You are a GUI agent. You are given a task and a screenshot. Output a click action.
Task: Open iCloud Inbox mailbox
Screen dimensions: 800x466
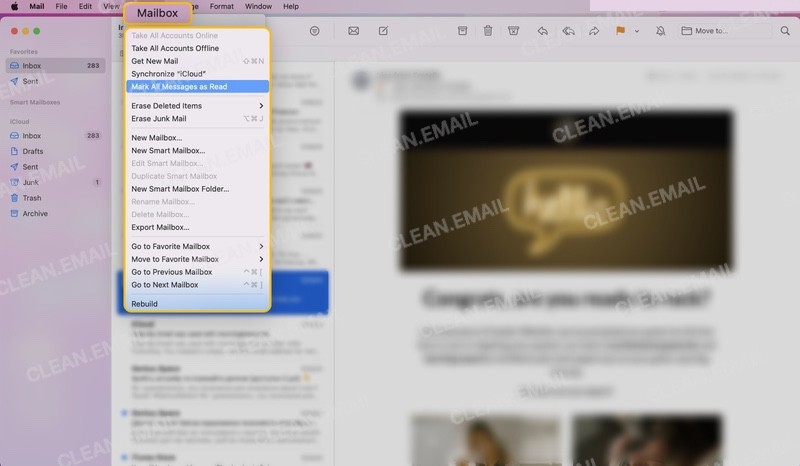pyautogui.click(x=55, y=136)
